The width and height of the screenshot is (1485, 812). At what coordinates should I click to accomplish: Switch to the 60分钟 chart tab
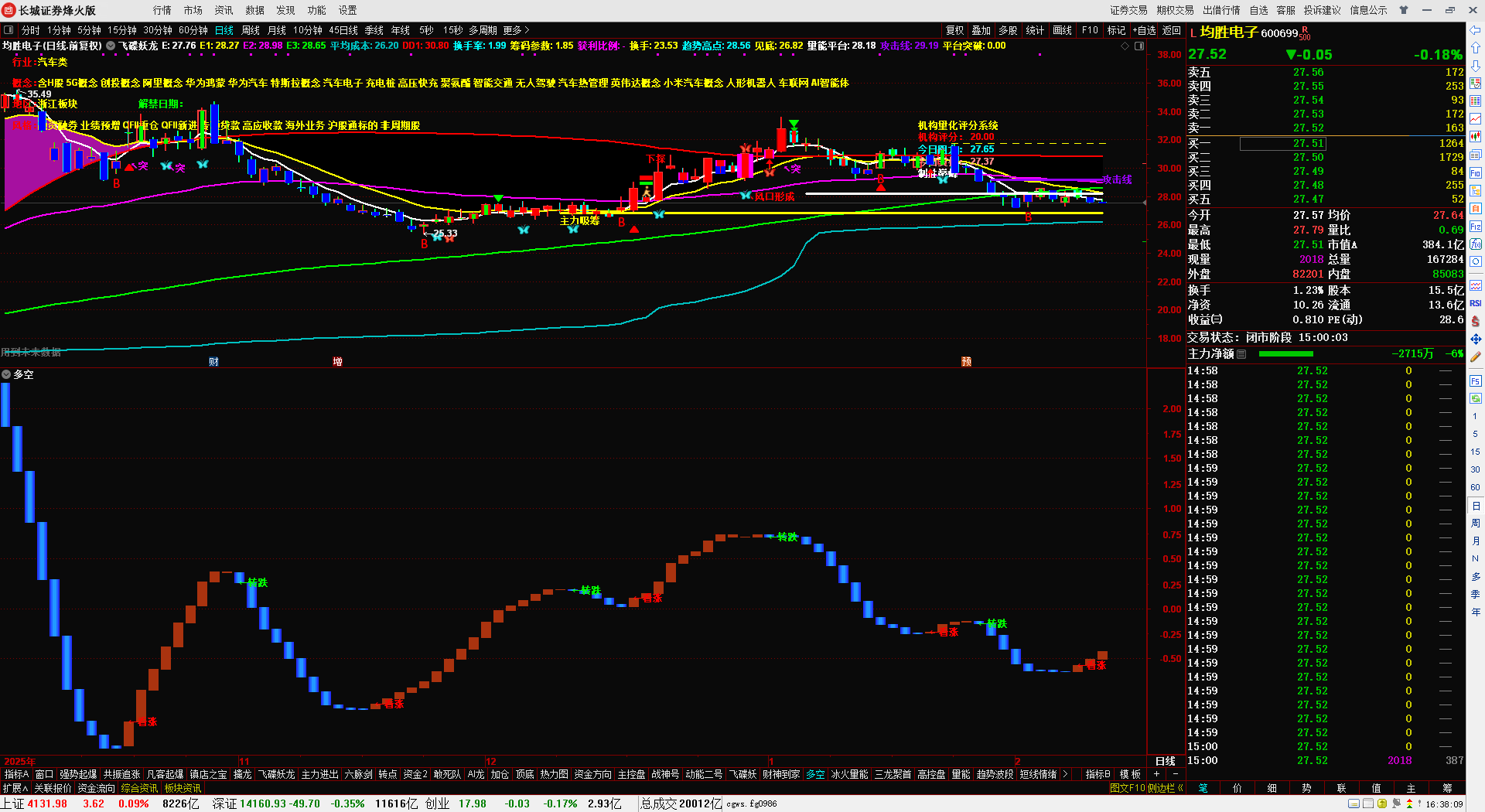point(193,30)
